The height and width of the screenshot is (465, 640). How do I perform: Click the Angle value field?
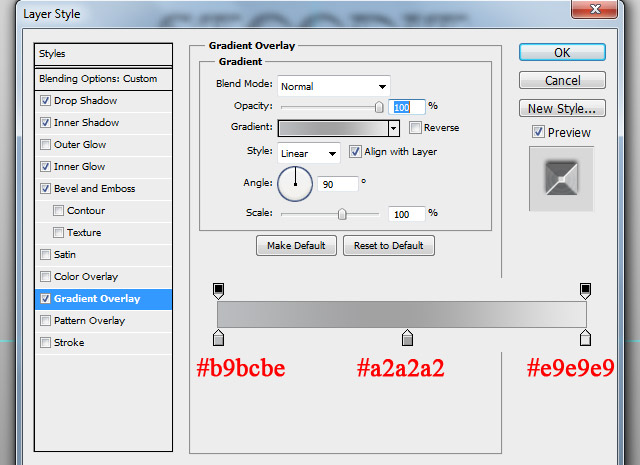(x=338, y=184)
